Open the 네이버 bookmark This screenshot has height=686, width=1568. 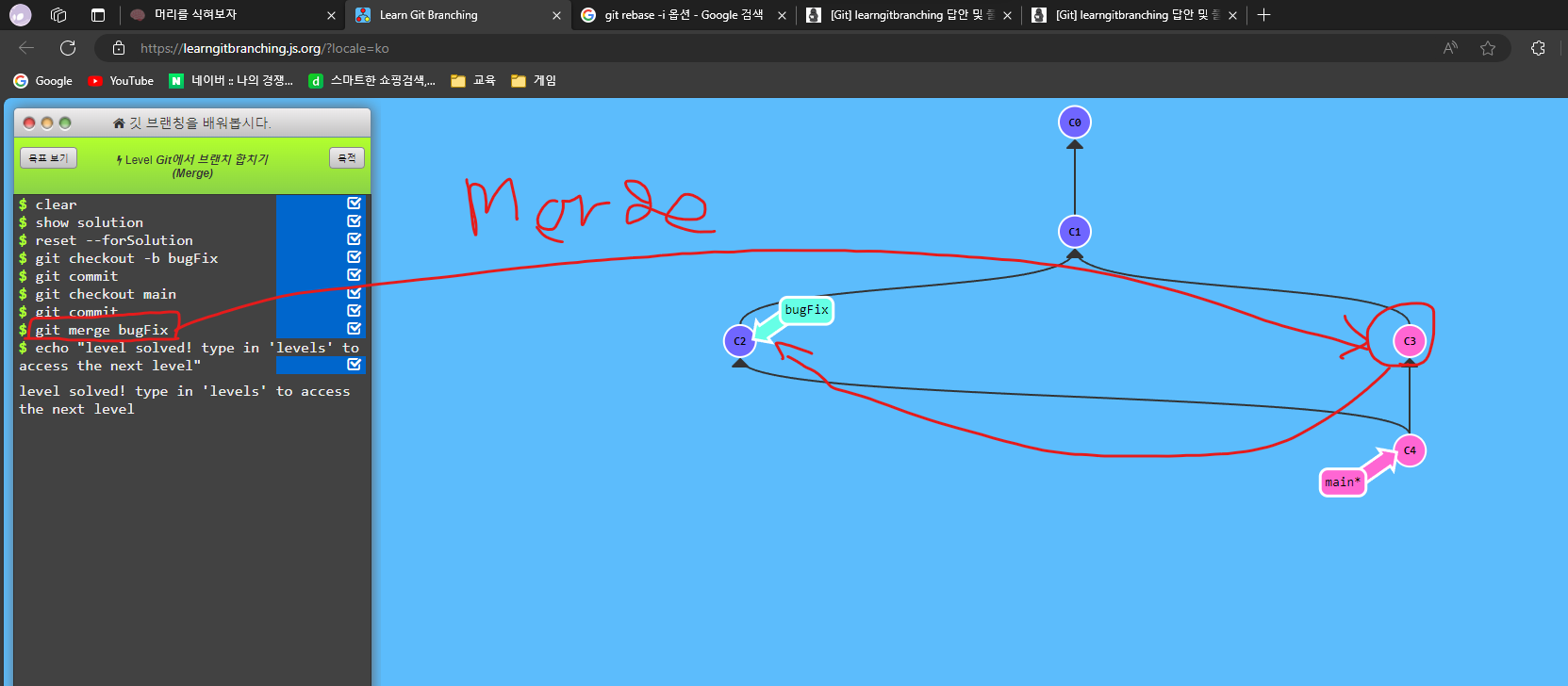pos(231,81)
